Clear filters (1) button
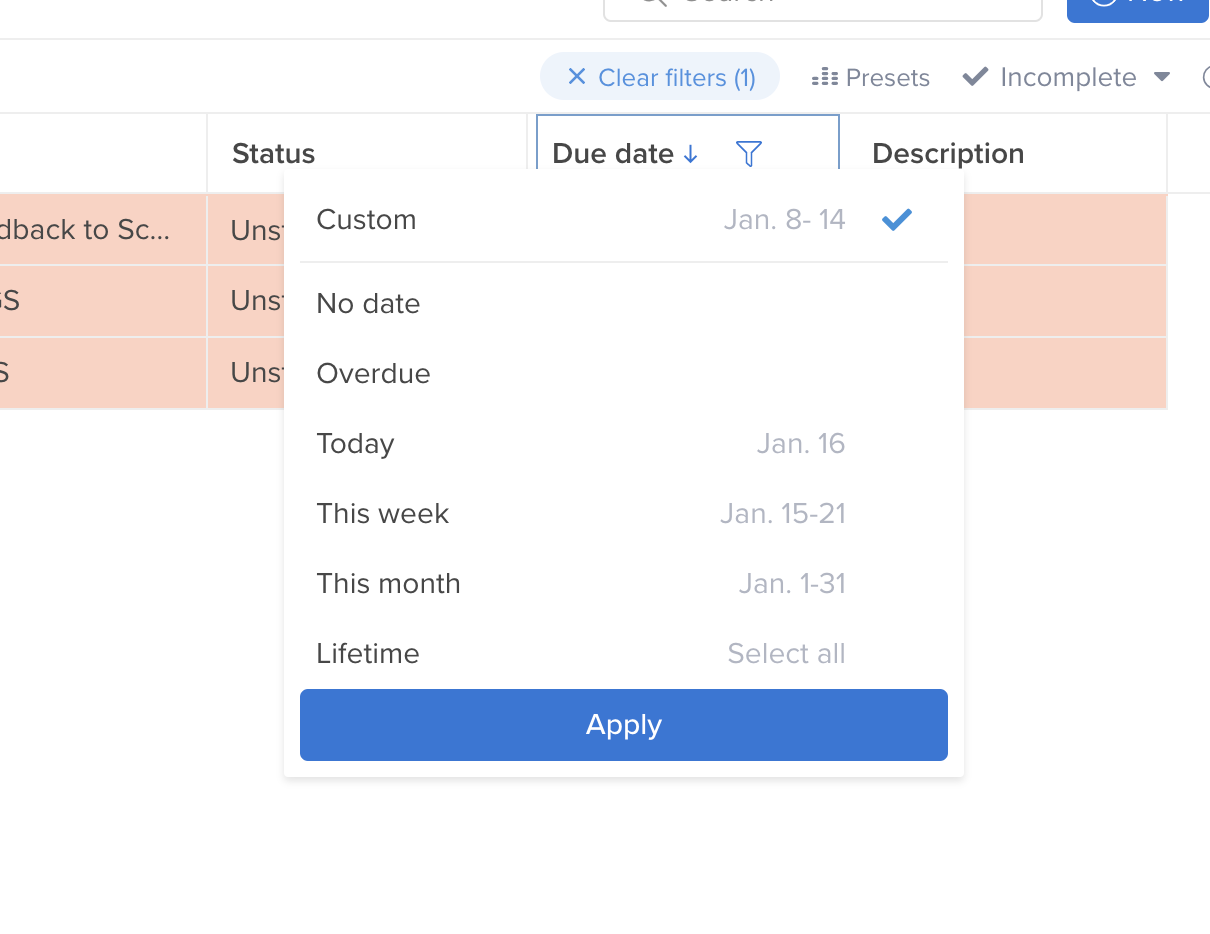Image resolution: width=1210 pixels, height=934 pixels. point(660,77)
